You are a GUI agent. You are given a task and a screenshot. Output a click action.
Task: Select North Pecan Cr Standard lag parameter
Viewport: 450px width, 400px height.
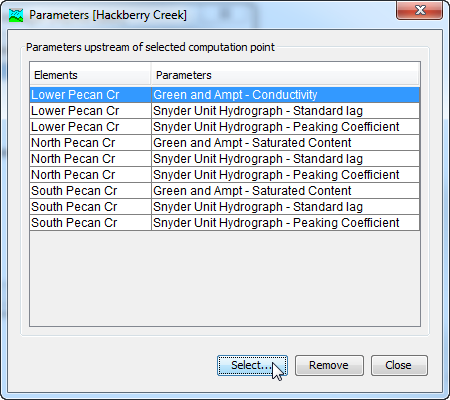point(285,159)
